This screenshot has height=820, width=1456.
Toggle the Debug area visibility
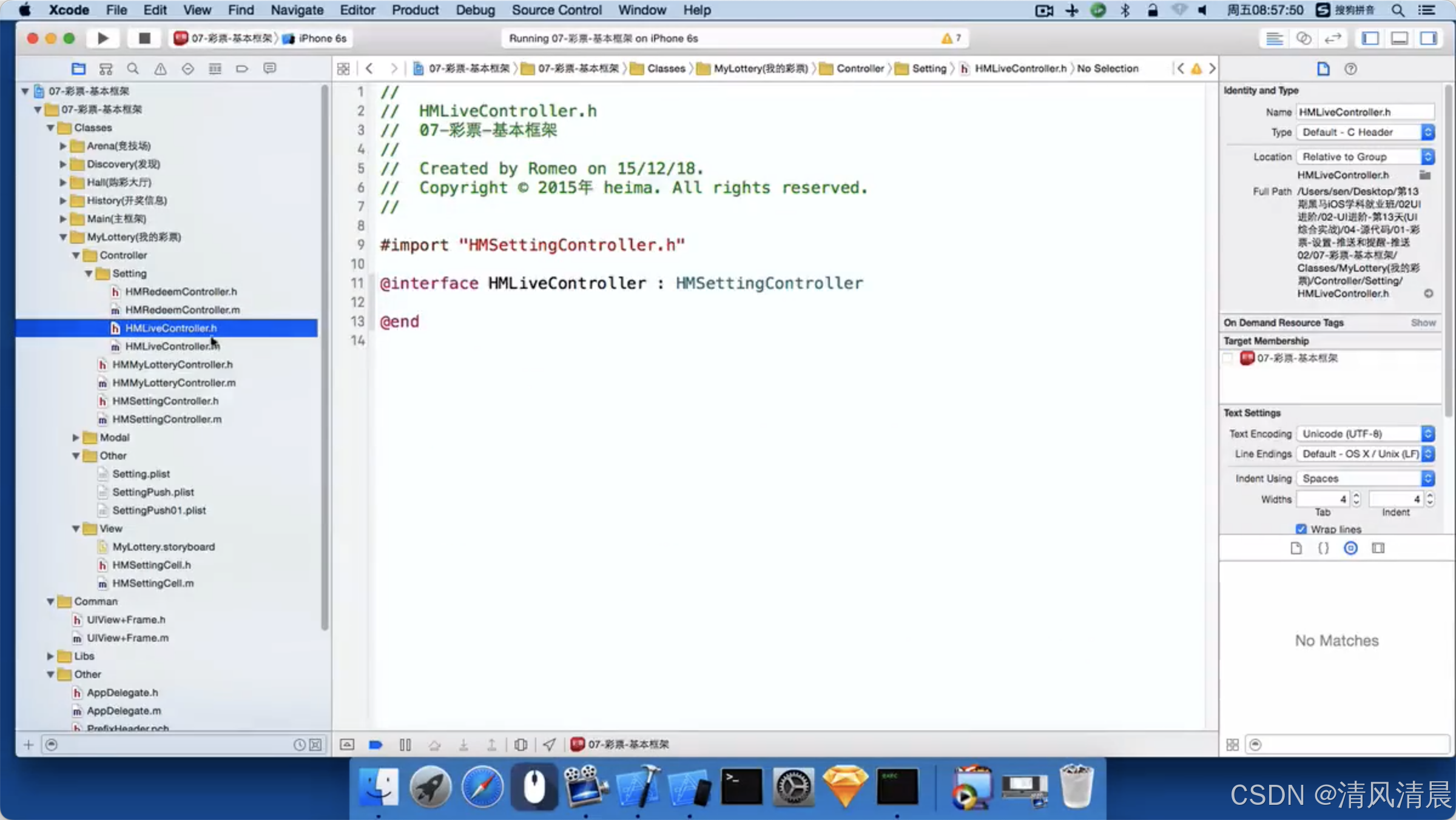(1400, 38)
